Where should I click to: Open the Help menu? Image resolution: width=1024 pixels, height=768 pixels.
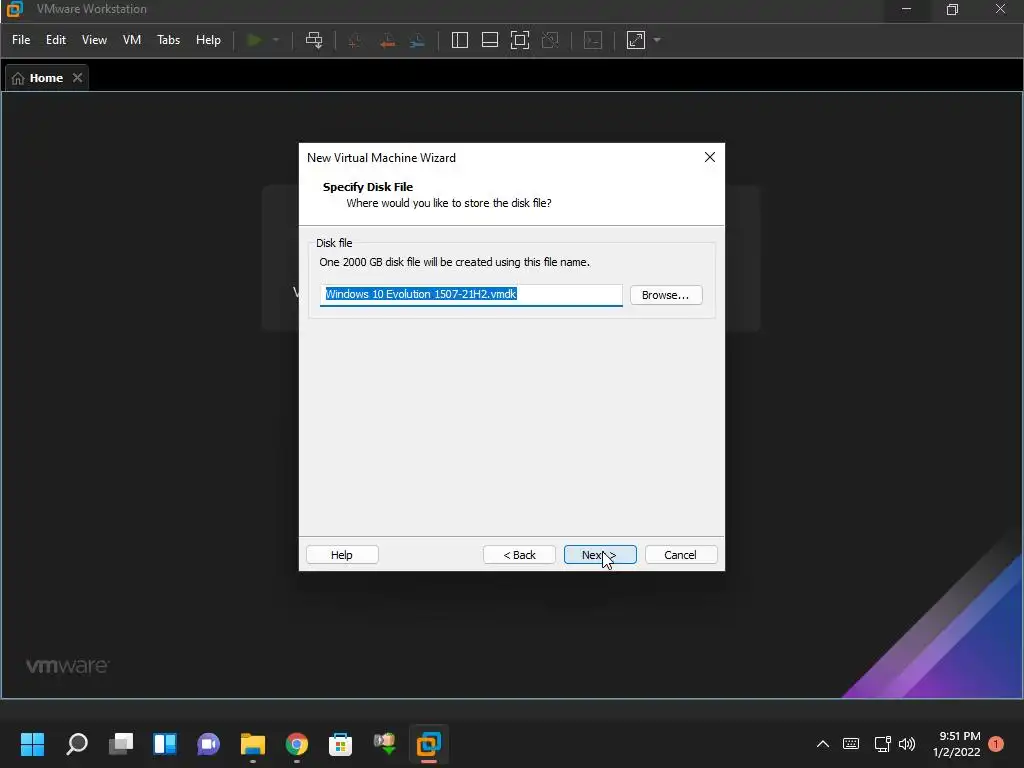(208, 40)
